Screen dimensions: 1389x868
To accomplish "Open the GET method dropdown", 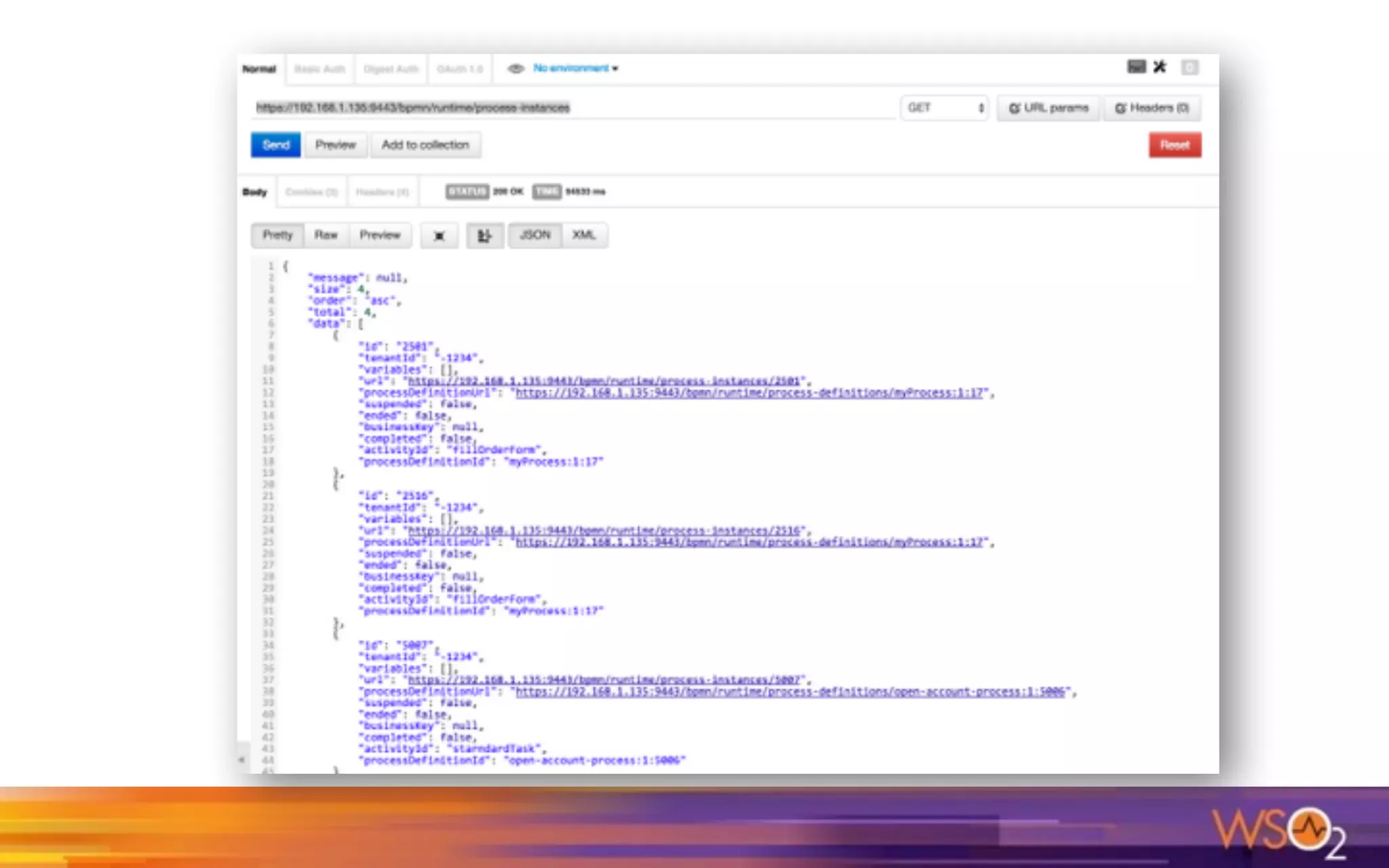I will pos(945,108).
